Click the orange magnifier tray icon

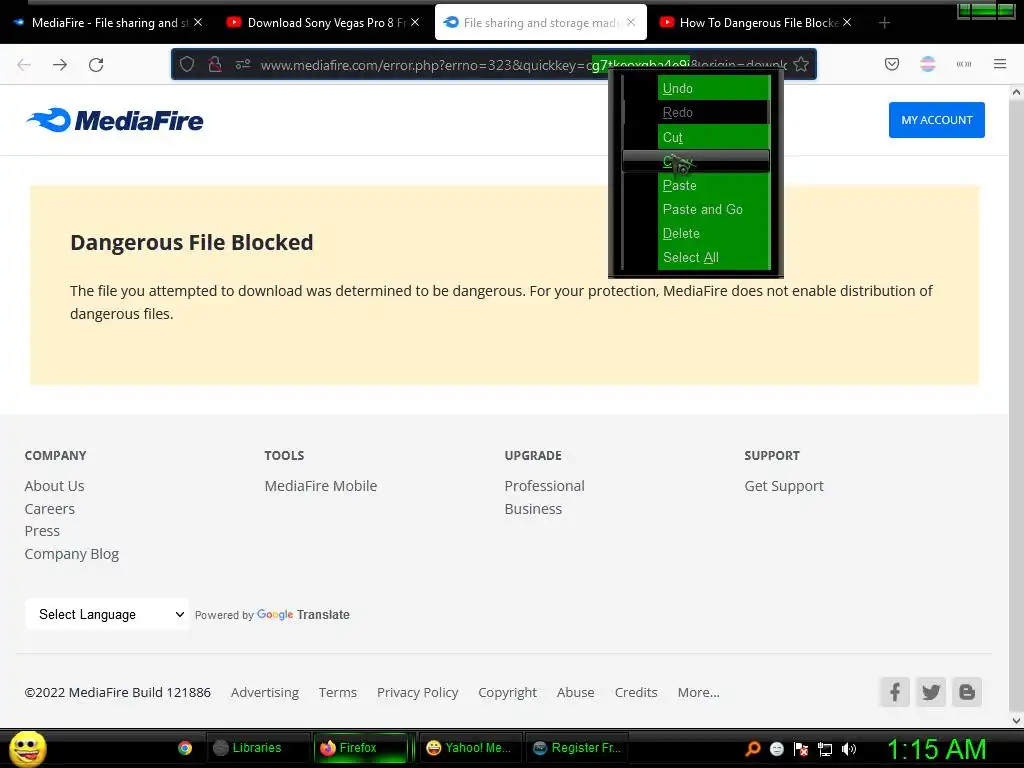pos(753,749)
